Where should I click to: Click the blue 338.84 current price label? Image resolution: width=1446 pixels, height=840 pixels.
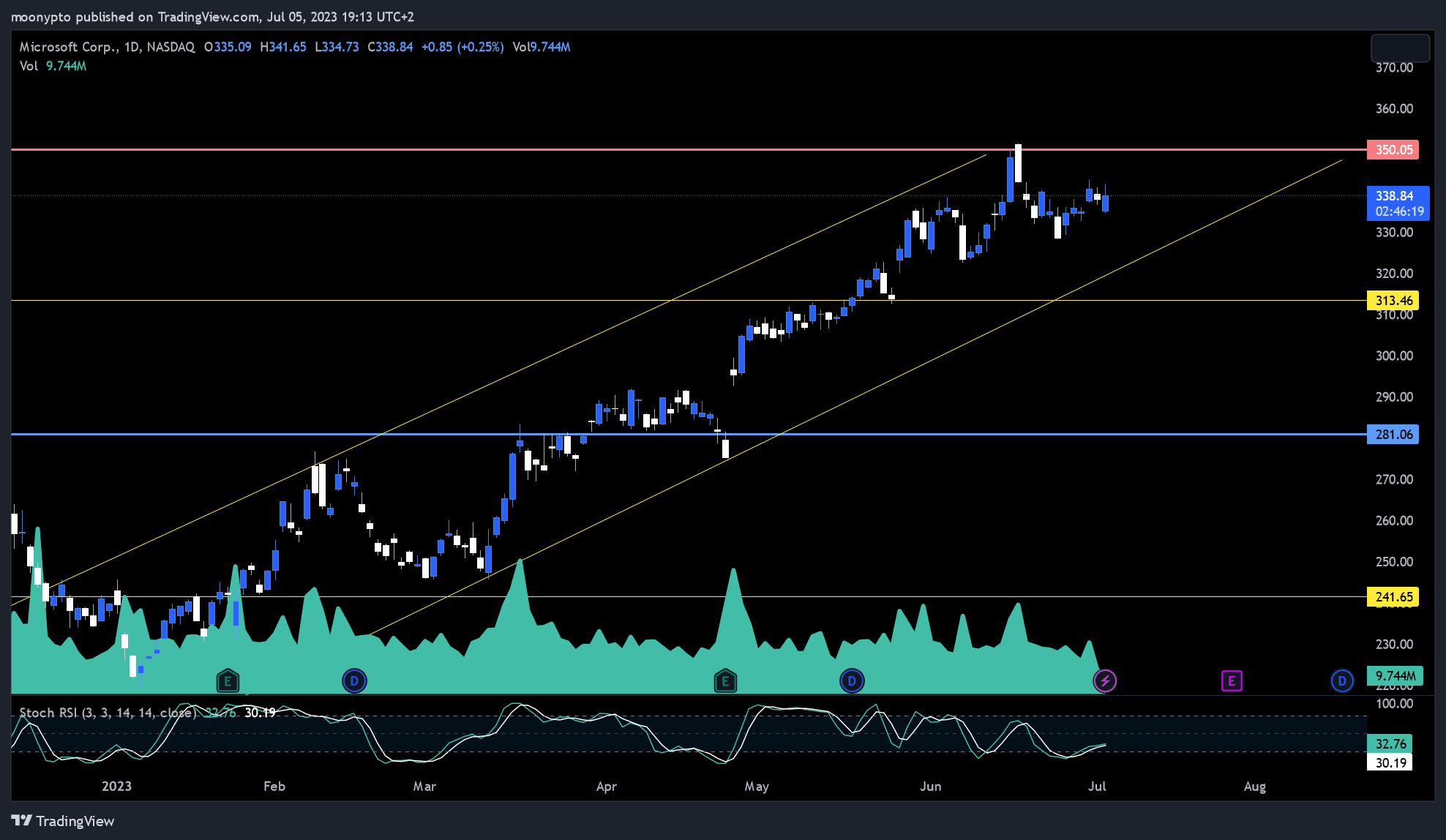click(x=1398, y=195)
